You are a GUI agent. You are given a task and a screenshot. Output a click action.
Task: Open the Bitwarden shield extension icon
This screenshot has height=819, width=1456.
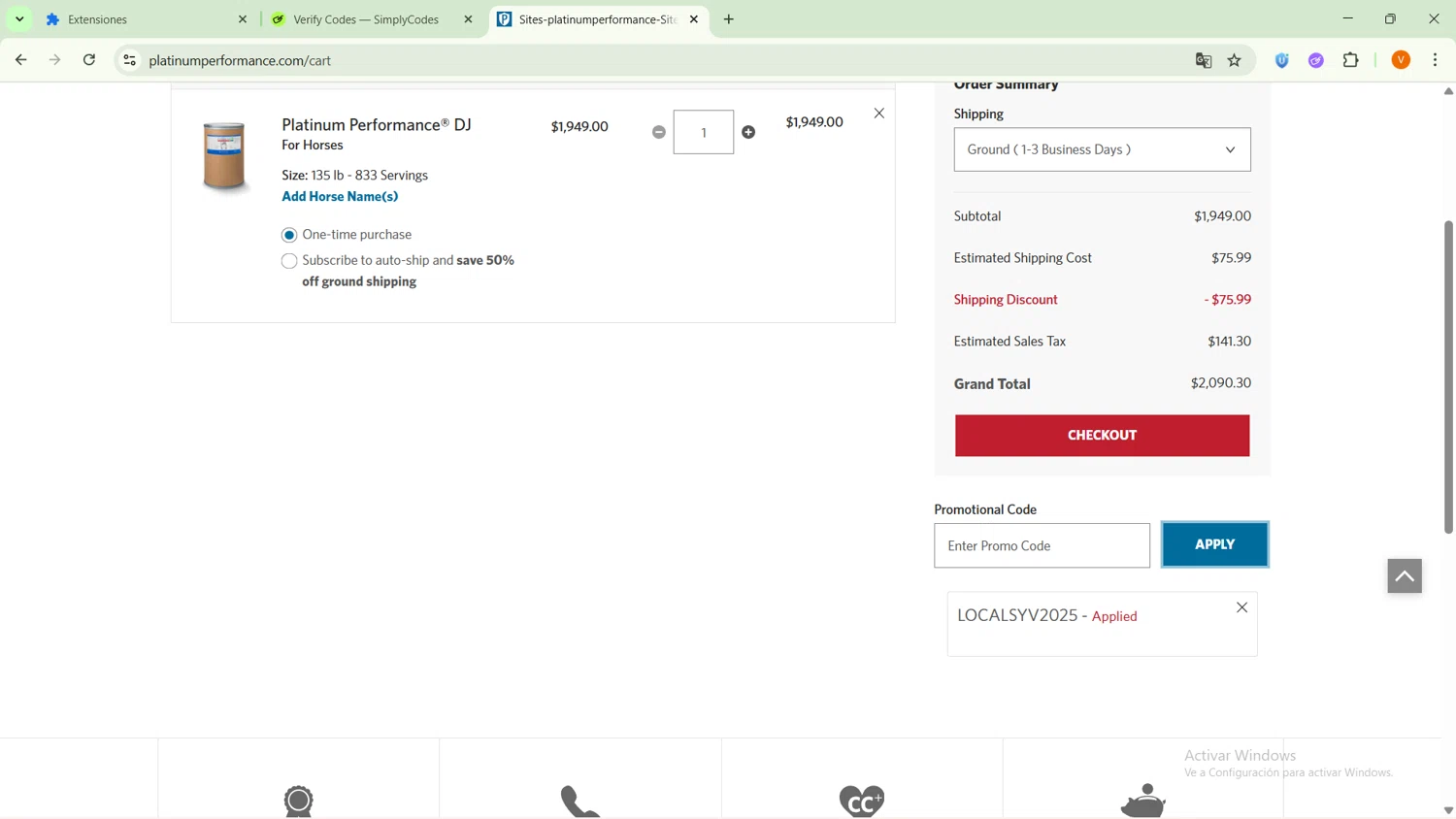(1282, 60)
